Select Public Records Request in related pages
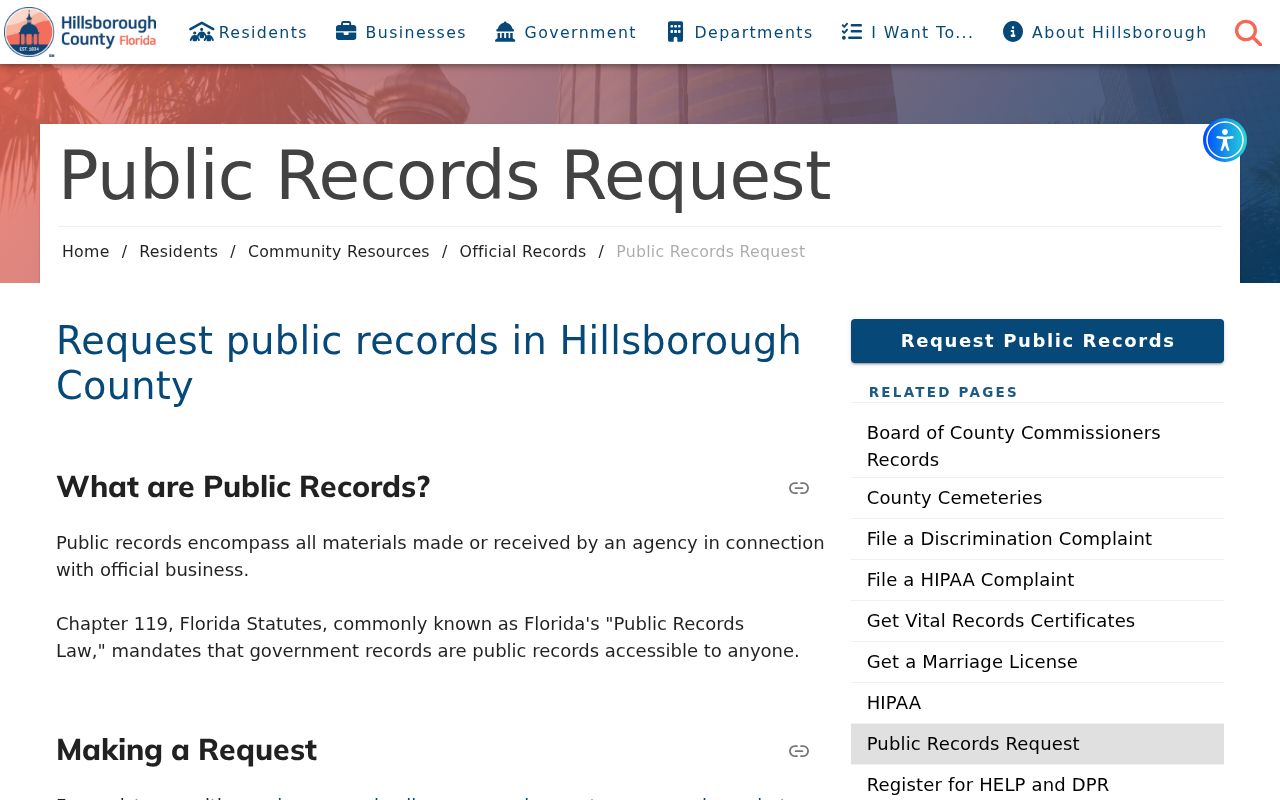Viewport: 1280px width, 800px height. pyautogui.click(x=1037, y=744)
